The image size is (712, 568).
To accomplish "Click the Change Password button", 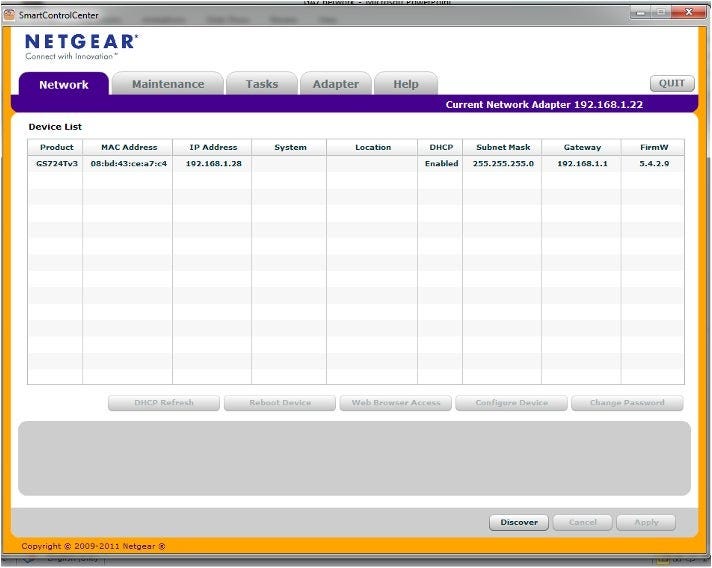I will tap(627, 403).
